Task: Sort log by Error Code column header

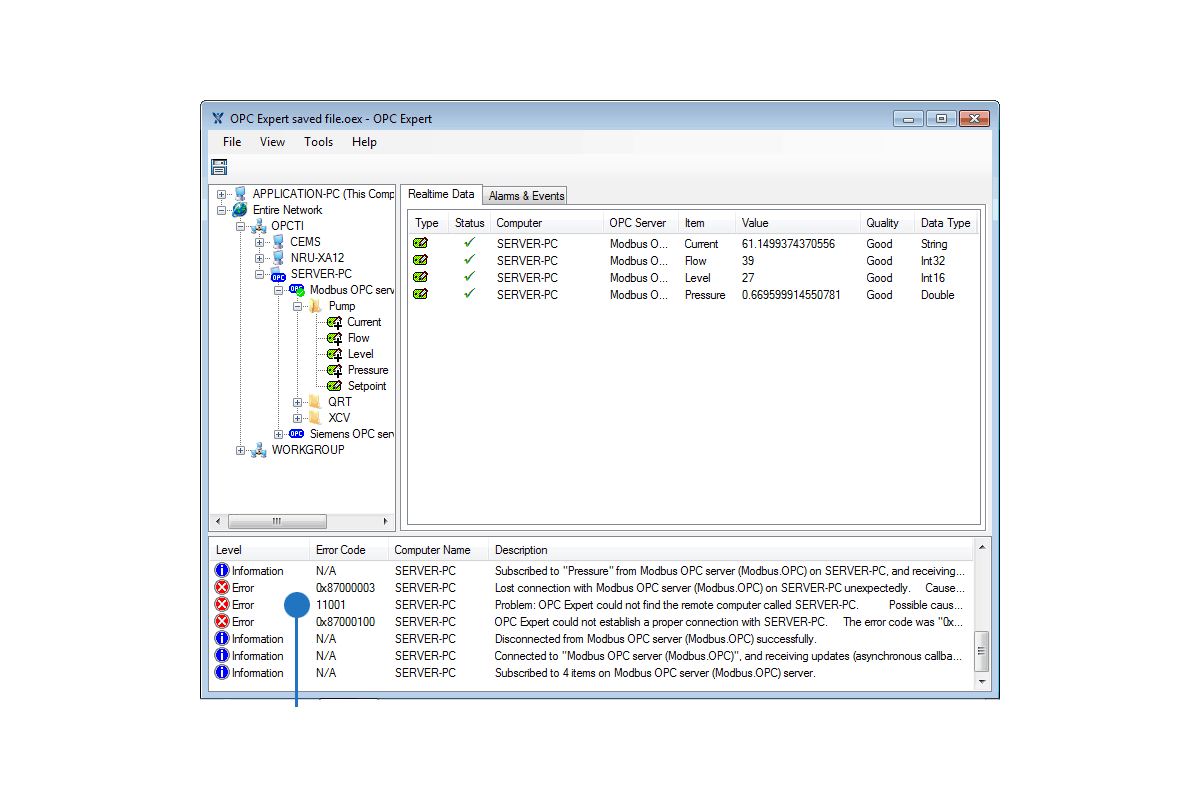Action: coord(349,550)
